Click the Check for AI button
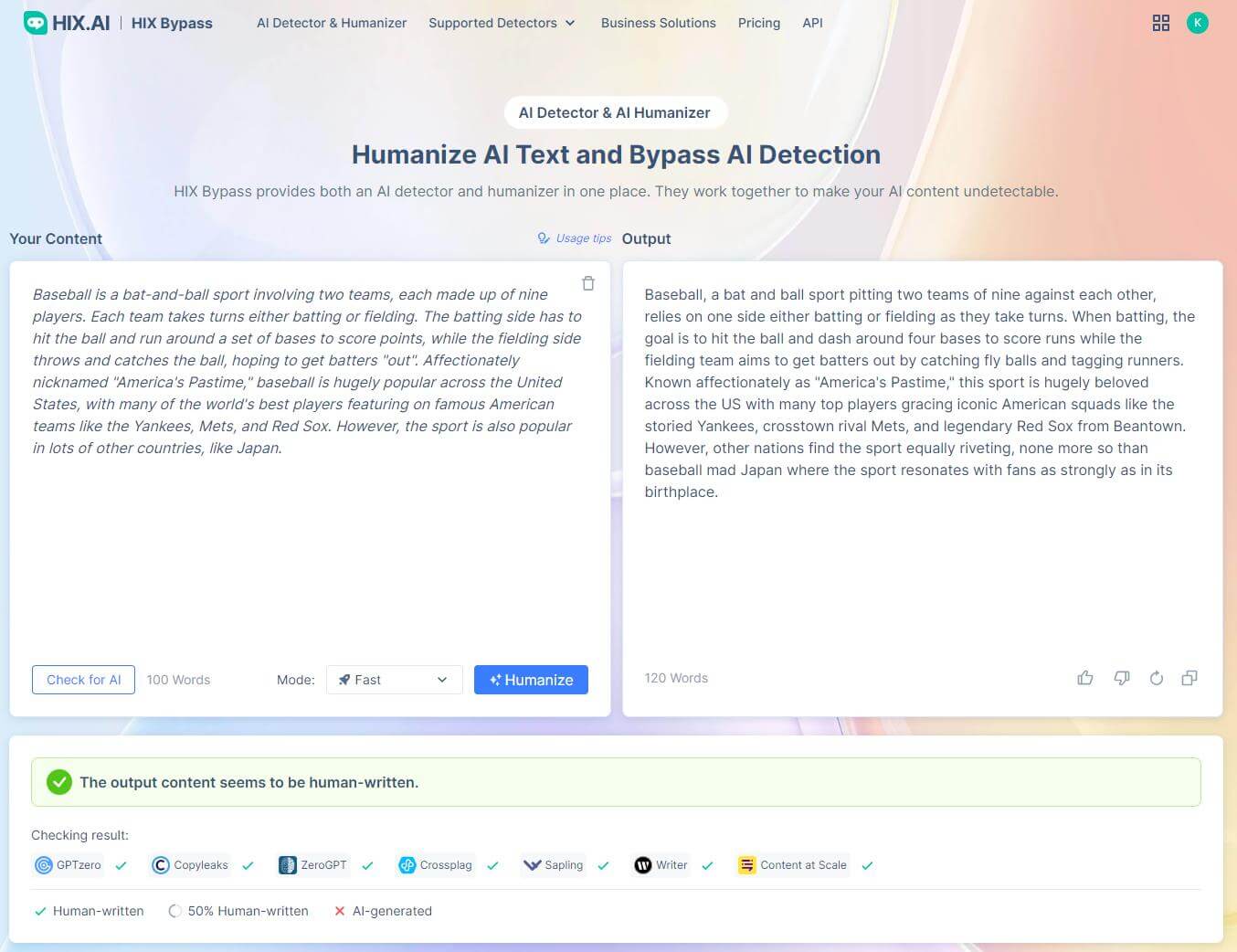 [x=83, y=680]
